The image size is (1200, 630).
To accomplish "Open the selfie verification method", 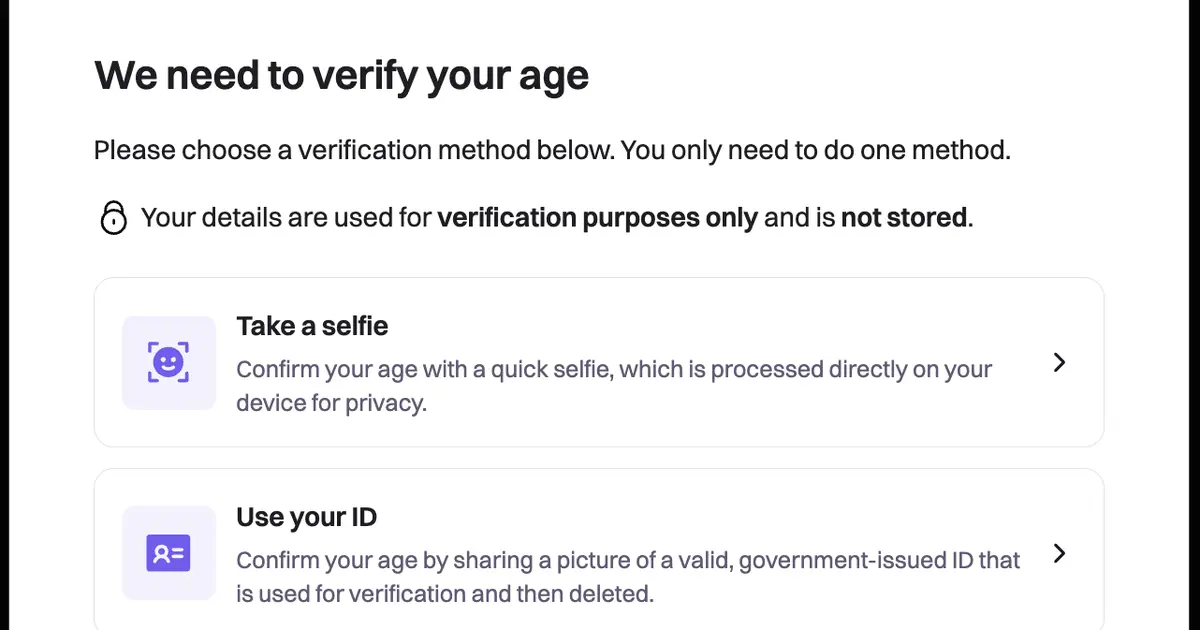I will (x=598, y=362).
